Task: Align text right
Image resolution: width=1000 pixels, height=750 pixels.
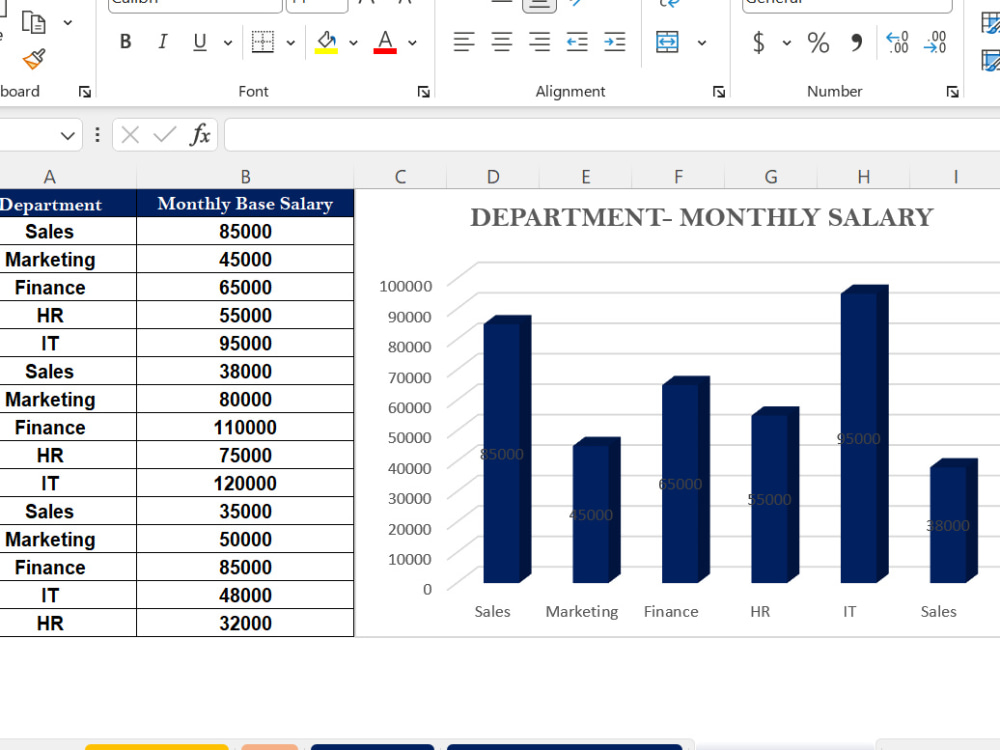Action: tap(540, 42)
